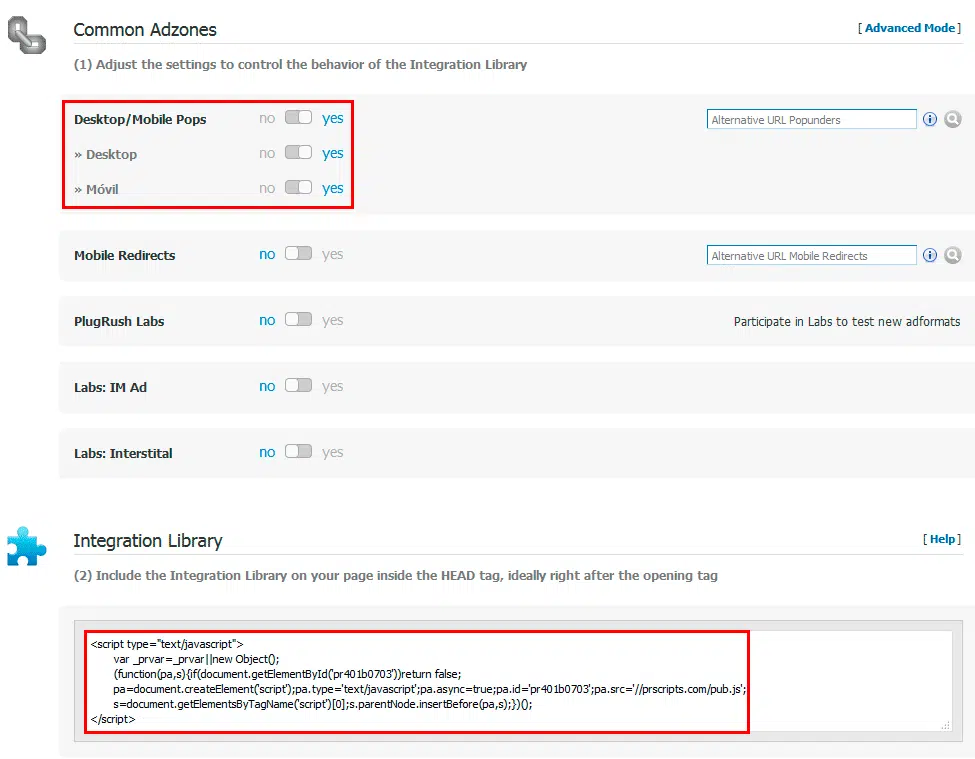975x759 pixels.
Task: Click the '» Móvil' label
Action: pos(96,189)
